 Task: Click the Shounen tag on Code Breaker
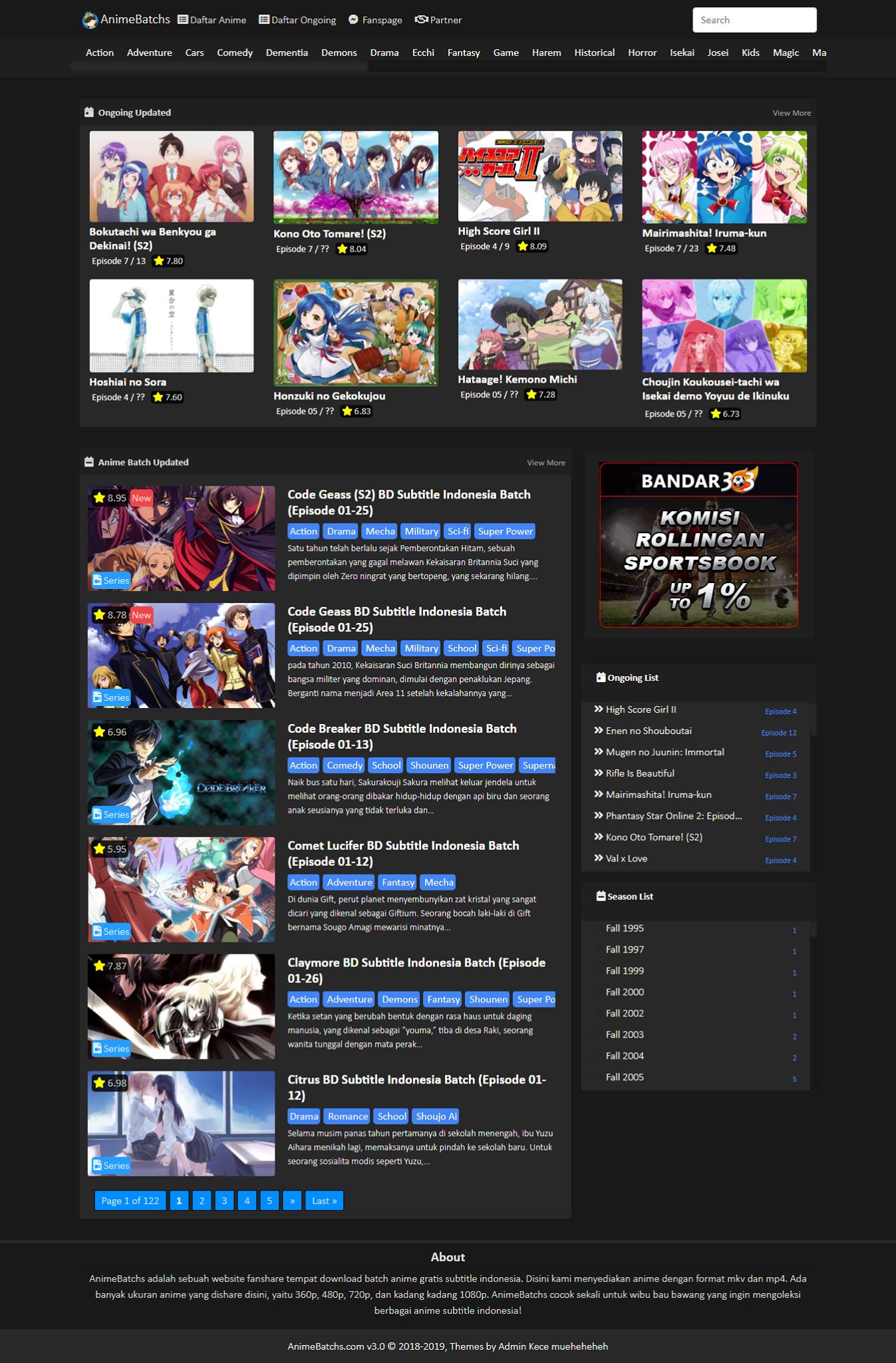pyautogui.click(x=430, y=765)
